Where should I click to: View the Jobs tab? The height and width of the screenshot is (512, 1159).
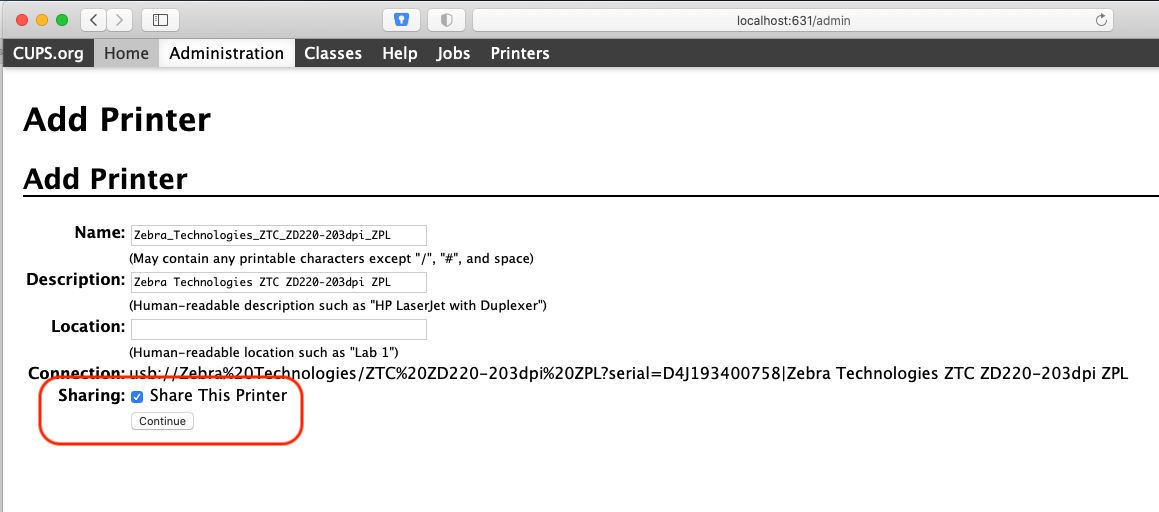453,53
